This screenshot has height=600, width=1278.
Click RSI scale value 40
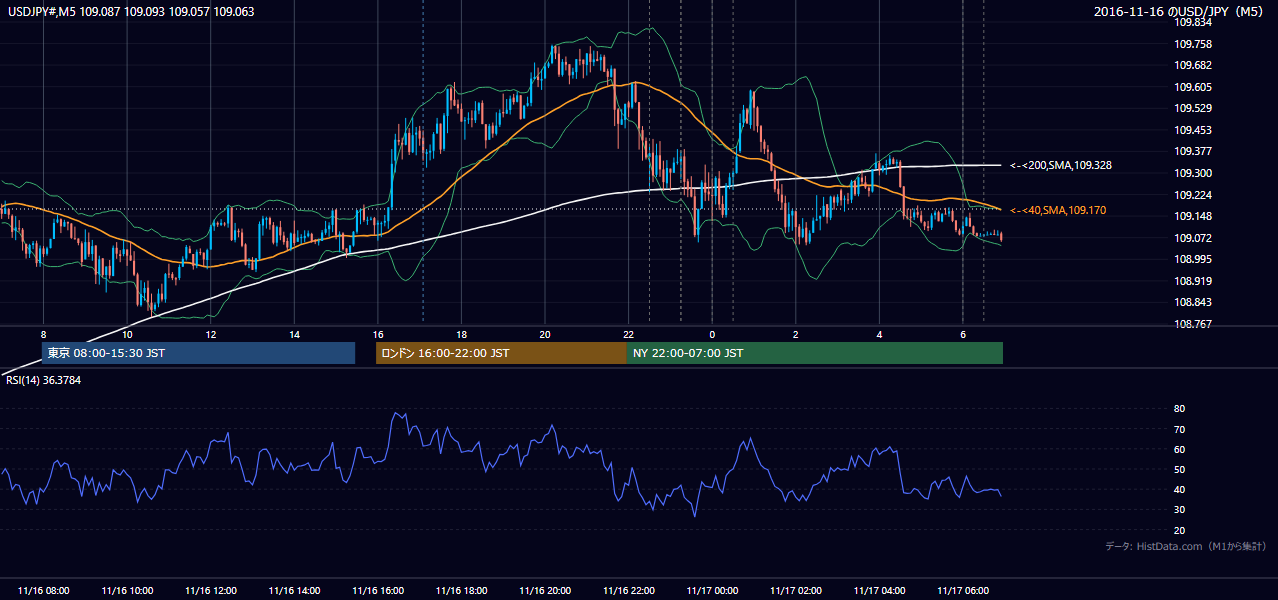click(x=1179, y=490)
